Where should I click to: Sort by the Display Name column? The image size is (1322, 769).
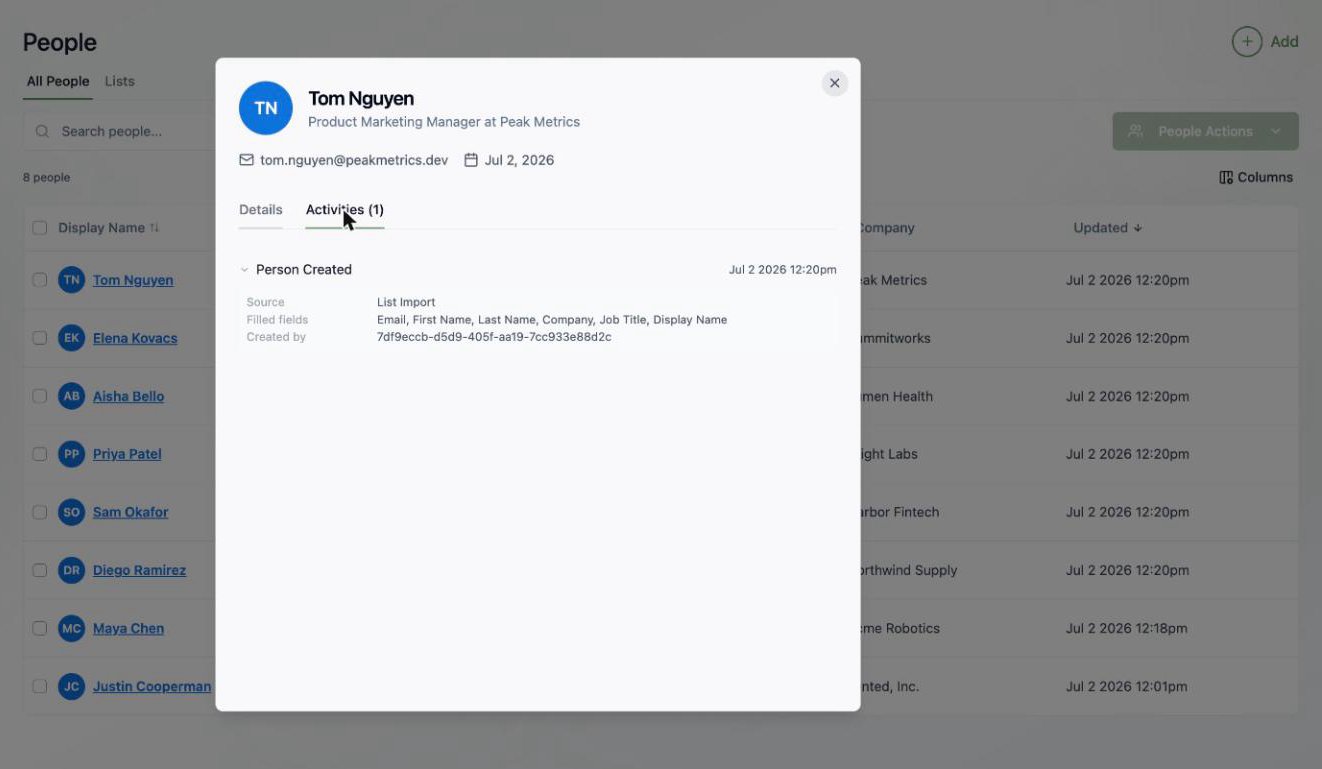click(x=108, y=228)
